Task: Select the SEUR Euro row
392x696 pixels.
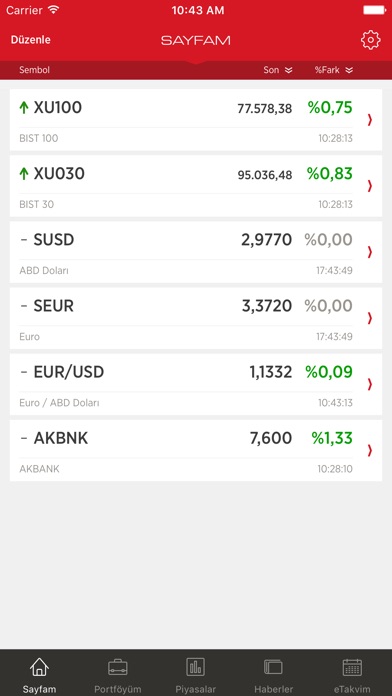Action: point(196,318)
